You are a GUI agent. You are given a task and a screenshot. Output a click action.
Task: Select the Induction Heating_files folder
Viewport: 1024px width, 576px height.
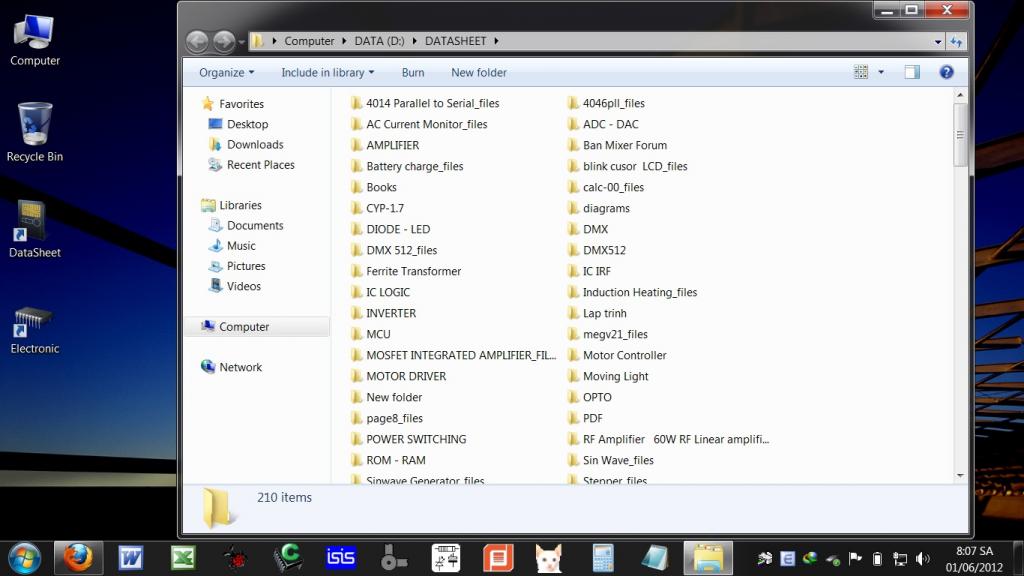(x=640, y=292)
